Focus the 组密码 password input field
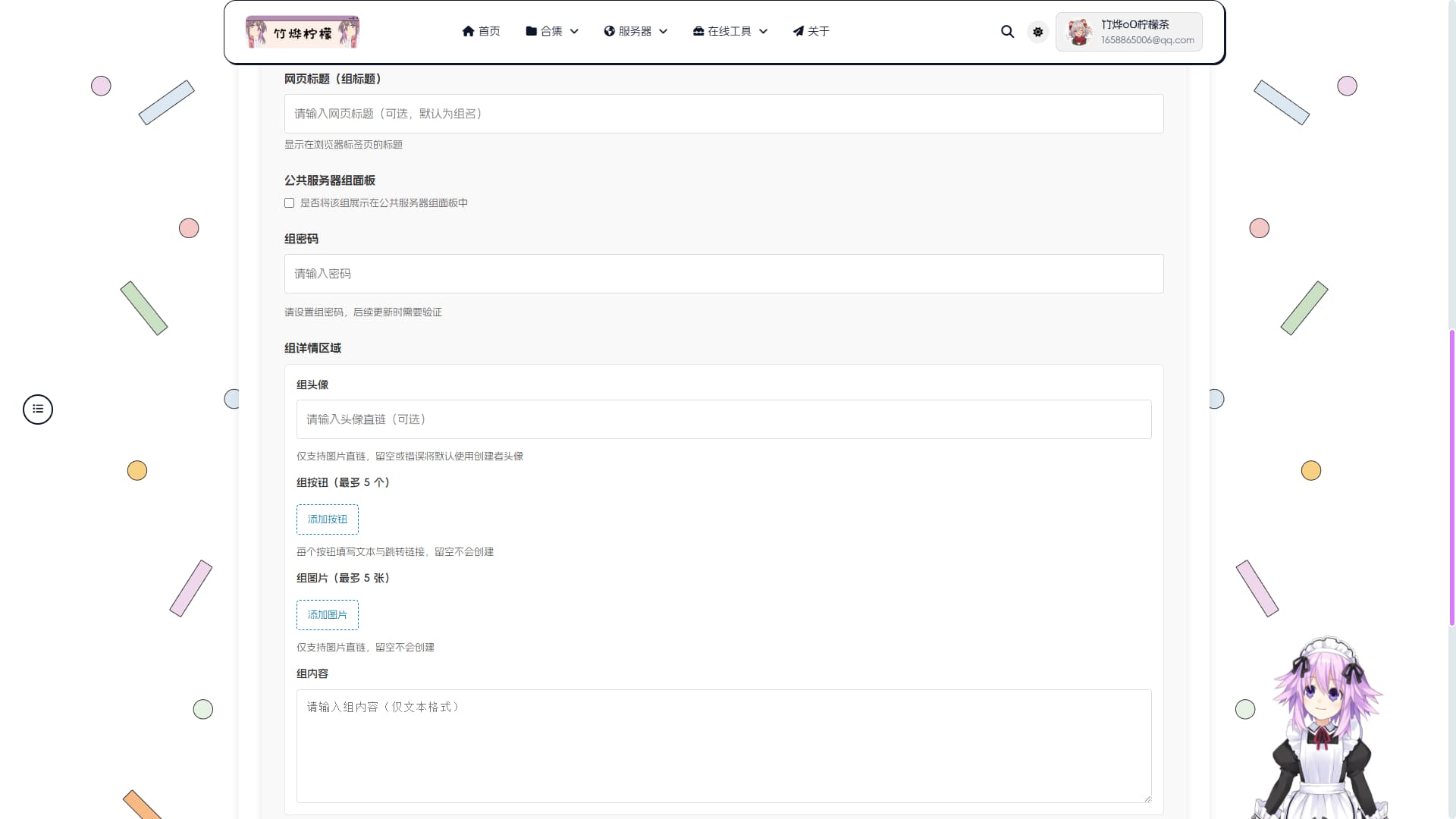This screenshot has width=1456, height=819. pyautogui.click(x=723, y=274)
